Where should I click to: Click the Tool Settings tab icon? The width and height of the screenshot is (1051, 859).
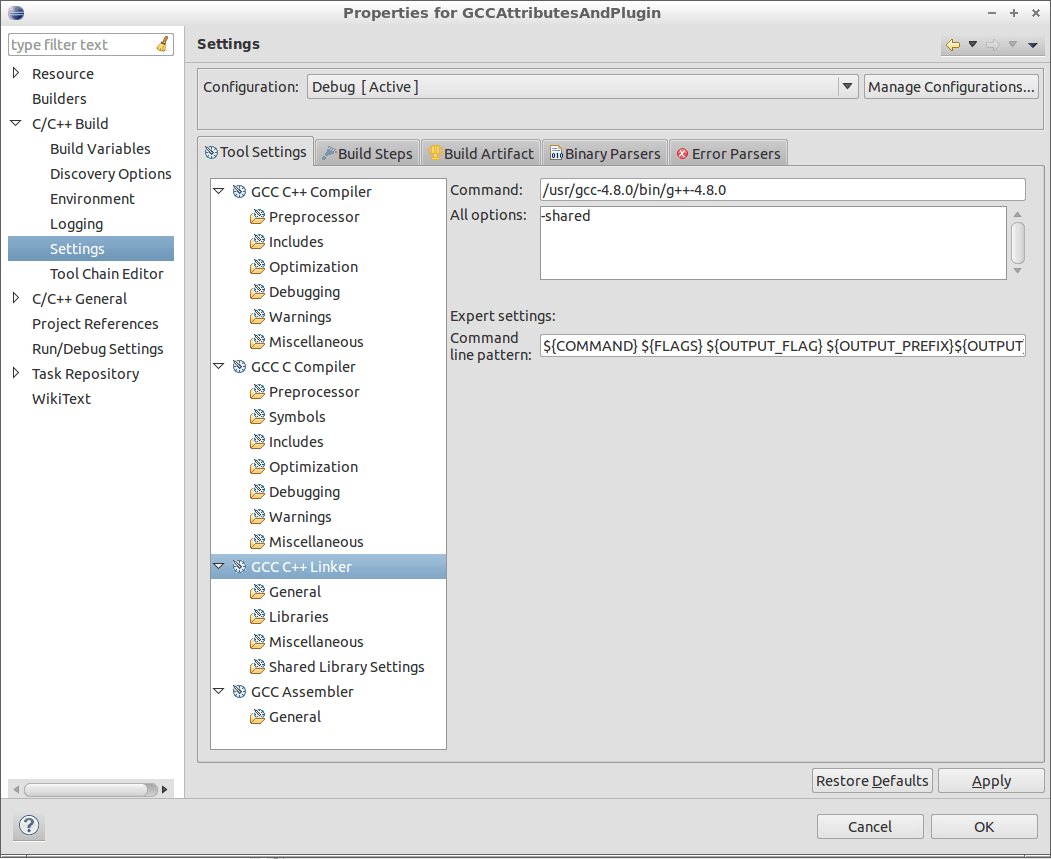pyautogui.click(x=211, y=152)
